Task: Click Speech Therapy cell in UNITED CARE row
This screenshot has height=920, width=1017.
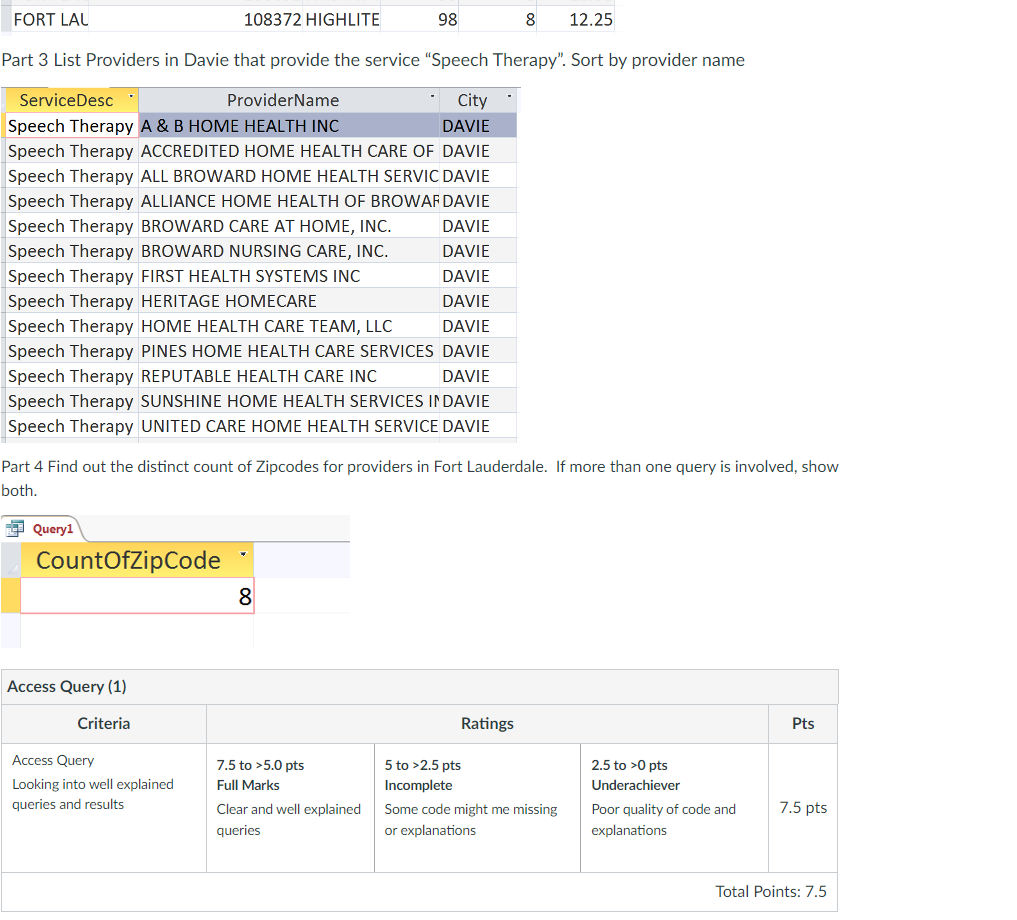Action: pos(72,426)
